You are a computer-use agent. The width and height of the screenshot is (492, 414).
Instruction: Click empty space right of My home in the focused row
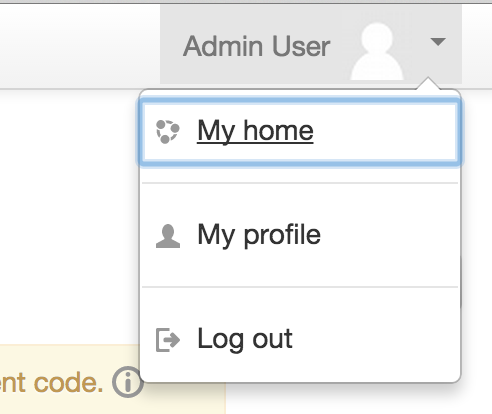[383, 132]
